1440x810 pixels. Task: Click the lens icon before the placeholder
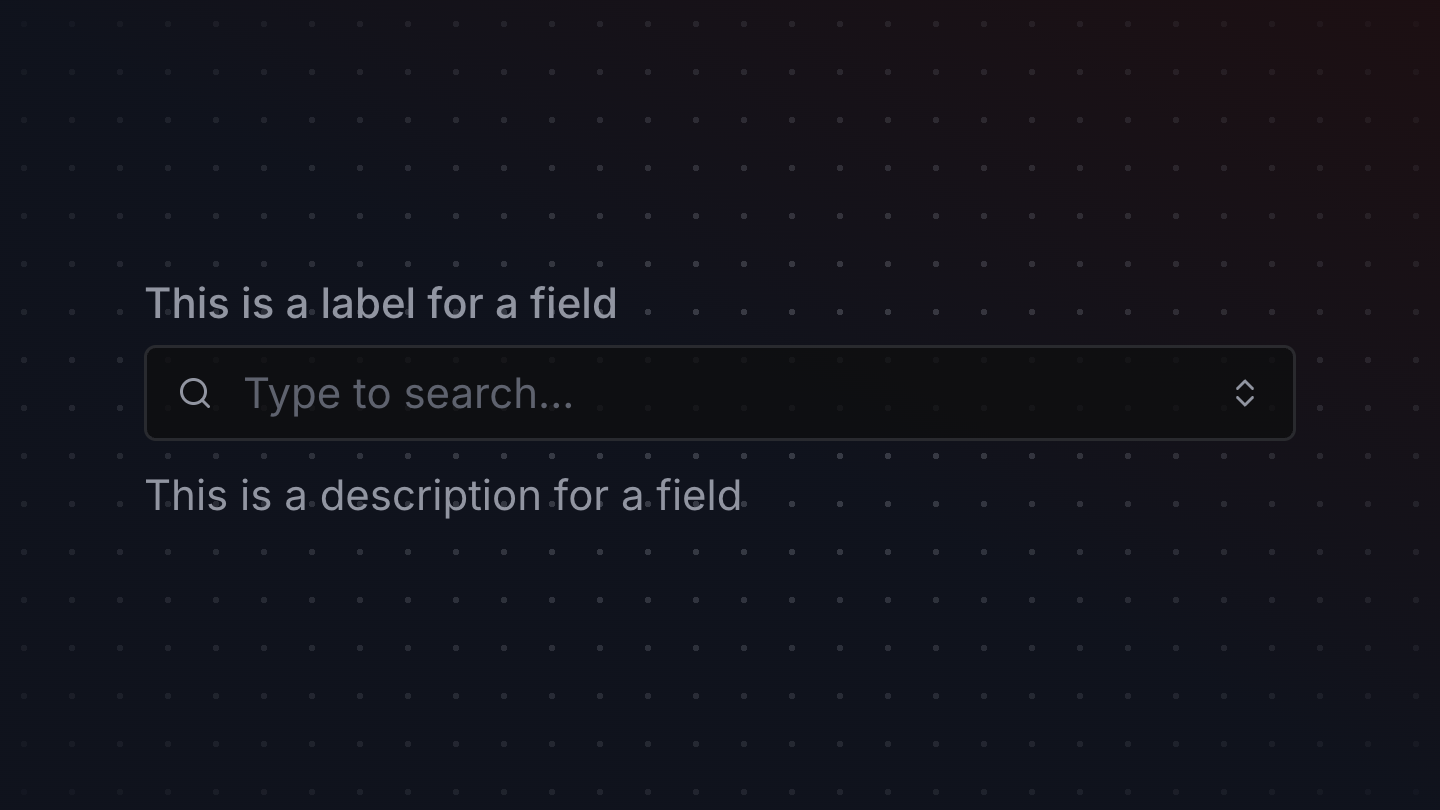pos(195,393)
